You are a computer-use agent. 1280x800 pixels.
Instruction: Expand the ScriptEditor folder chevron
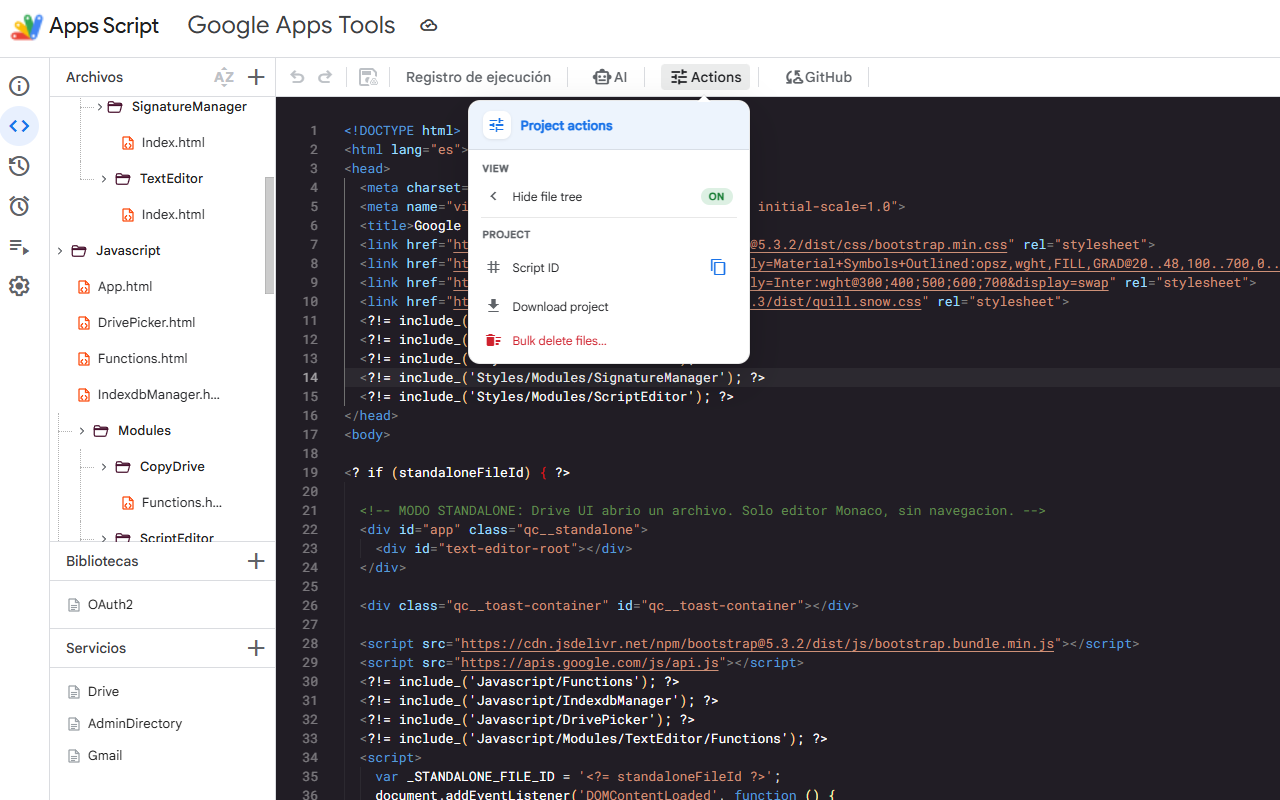coord(104,538)
